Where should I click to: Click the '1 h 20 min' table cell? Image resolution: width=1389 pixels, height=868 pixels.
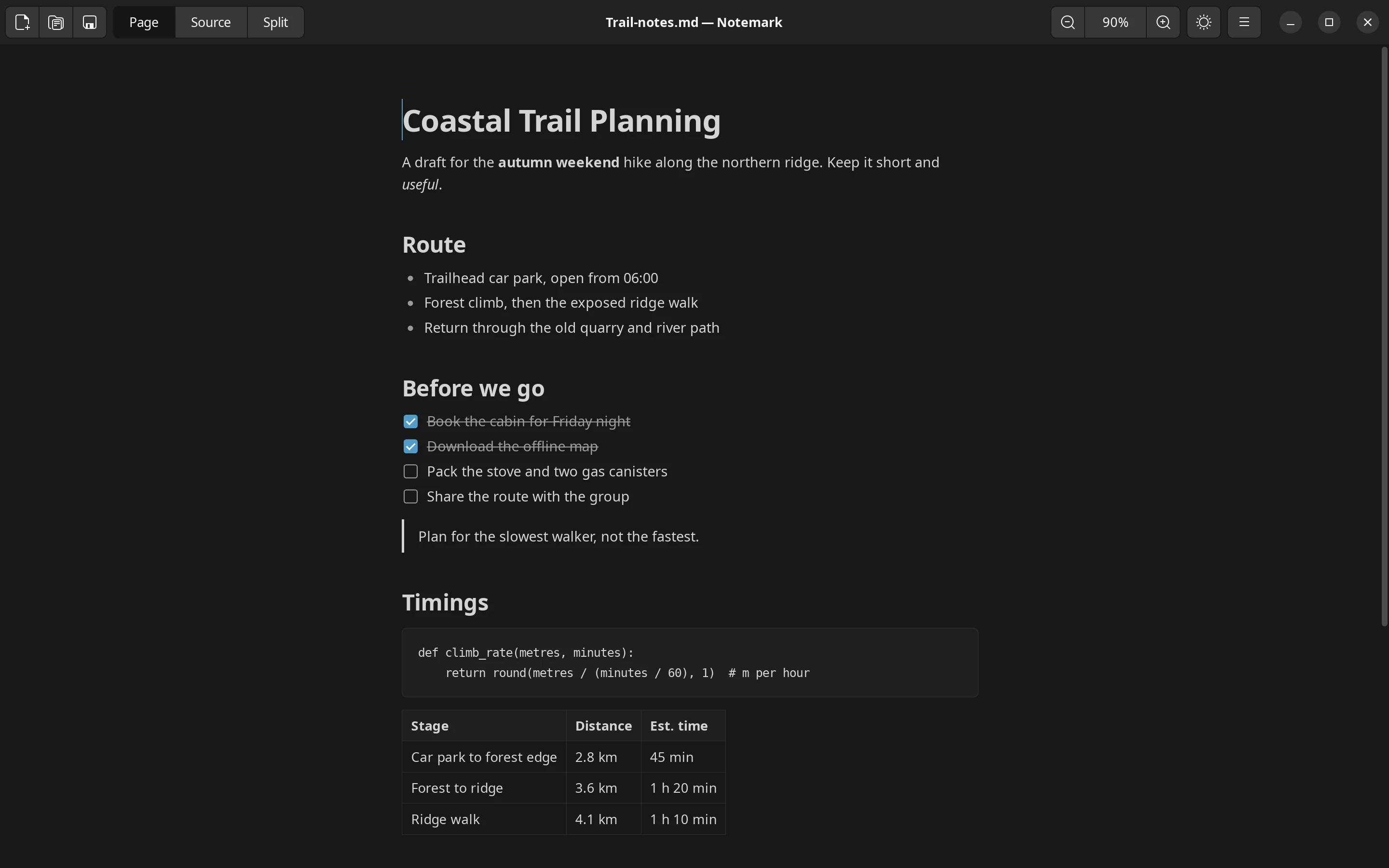pyautogui.click(x=683, y=788)
